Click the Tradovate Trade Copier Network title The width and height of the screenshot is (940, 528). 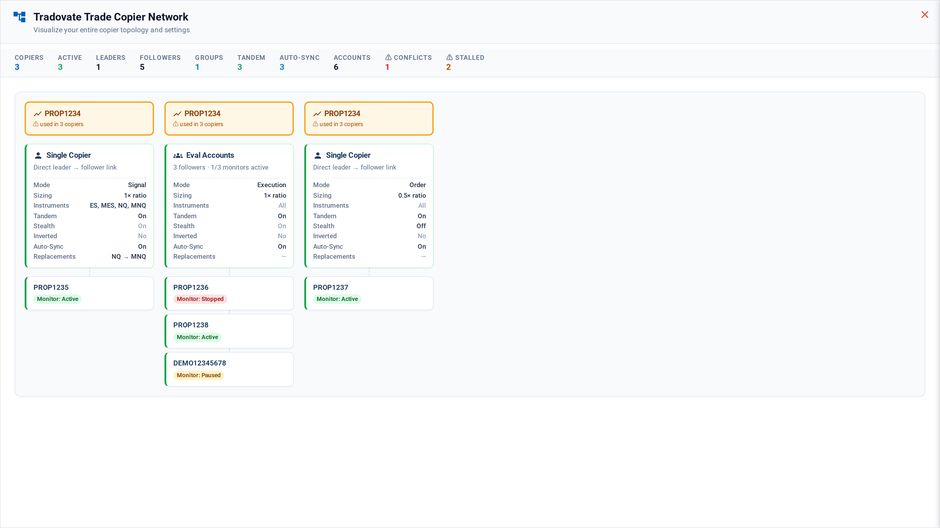111,17
